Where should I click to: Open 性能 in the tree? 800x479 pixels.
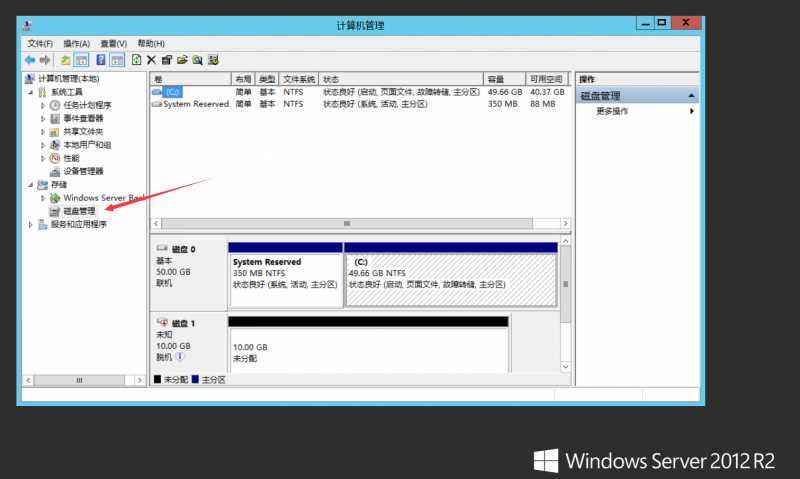coord(71,158)
